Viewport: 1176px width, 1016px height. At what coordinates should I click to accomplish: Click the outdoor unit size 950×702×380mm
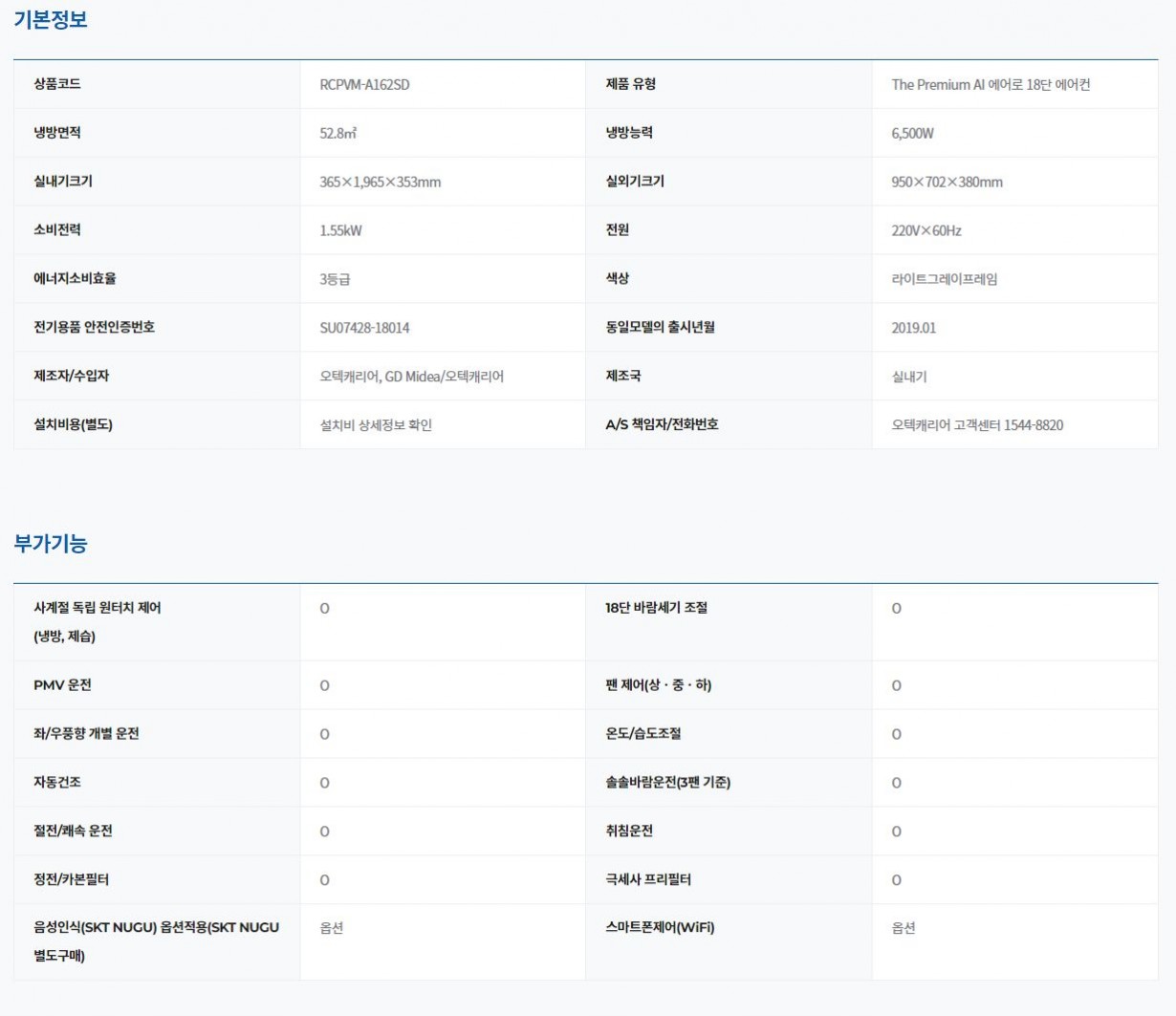947,183
